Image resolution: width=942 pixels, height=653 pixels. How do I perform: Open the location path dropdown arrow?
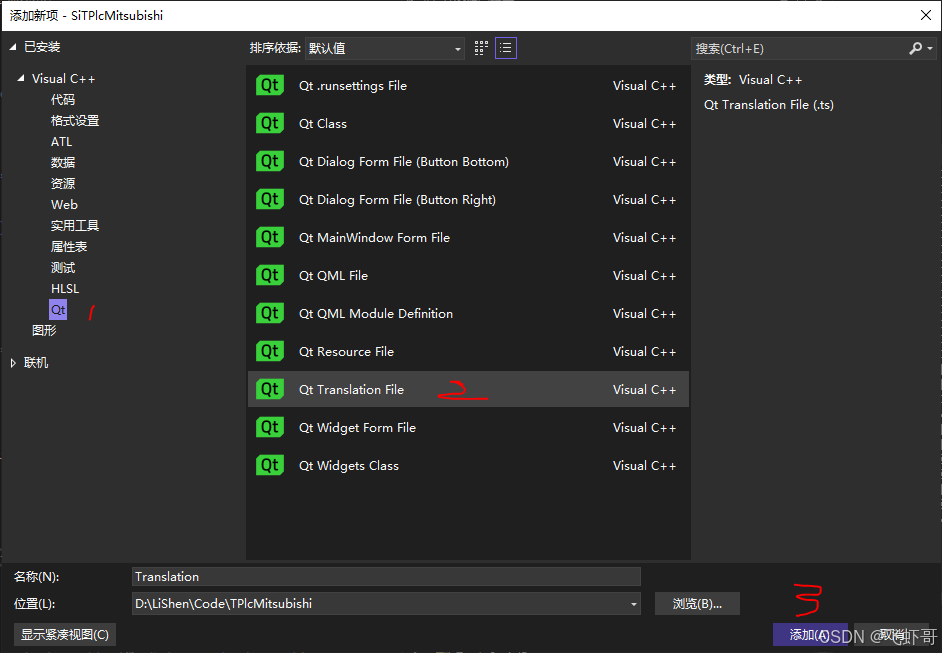click(633, 604)
